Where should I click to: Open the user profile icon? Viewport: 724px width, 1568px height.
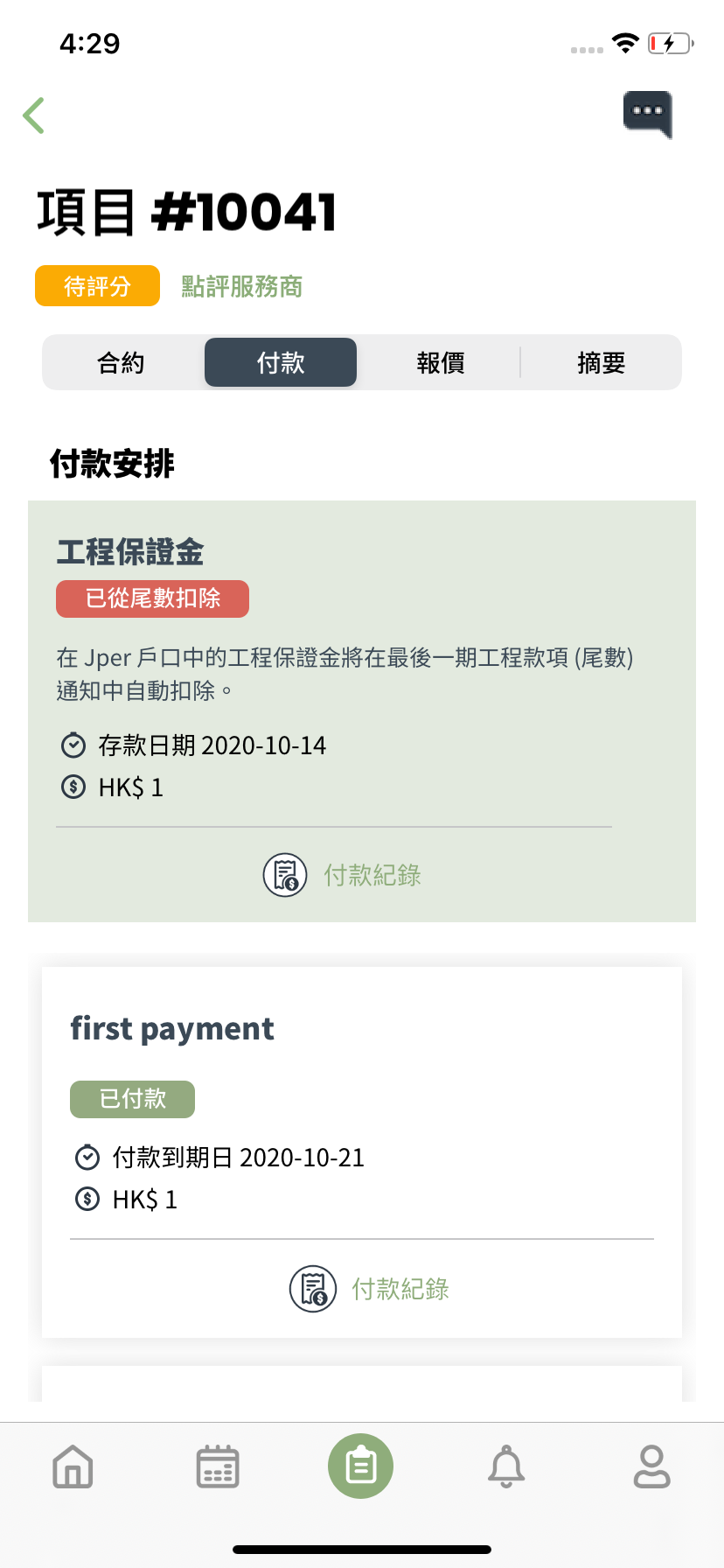(651, 1466)
